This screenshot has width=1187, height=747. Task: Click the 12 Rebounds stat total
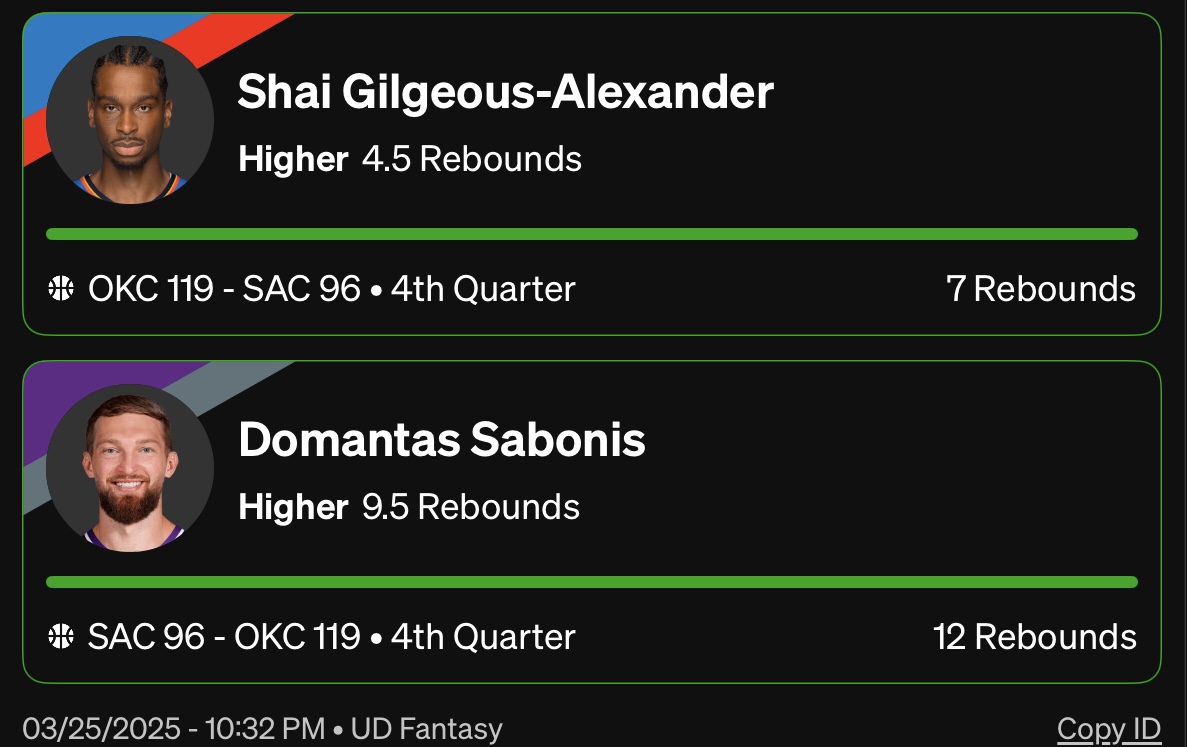(1034, 637)
